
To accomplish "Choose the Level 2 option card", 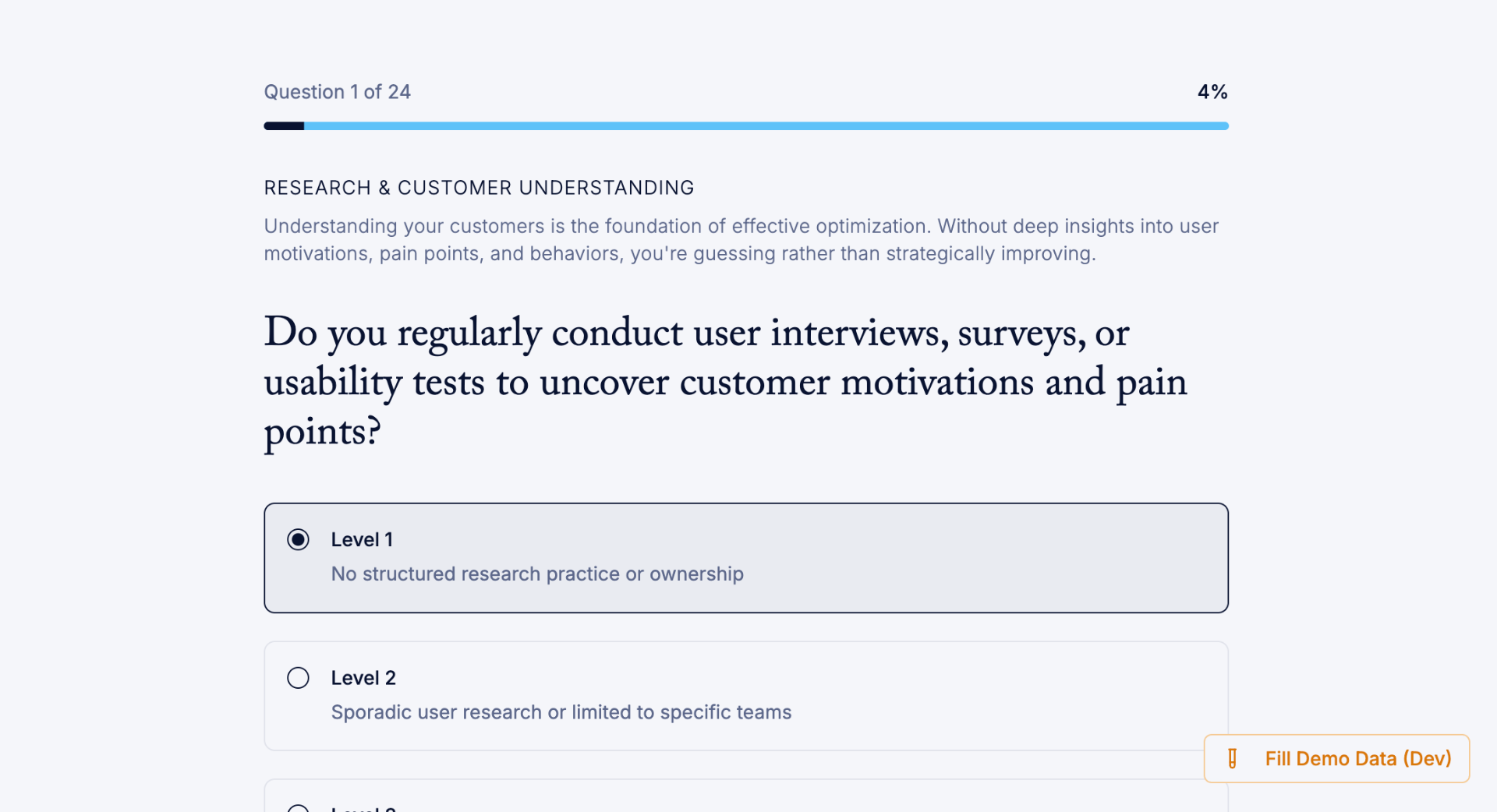I will pos(746,696).
